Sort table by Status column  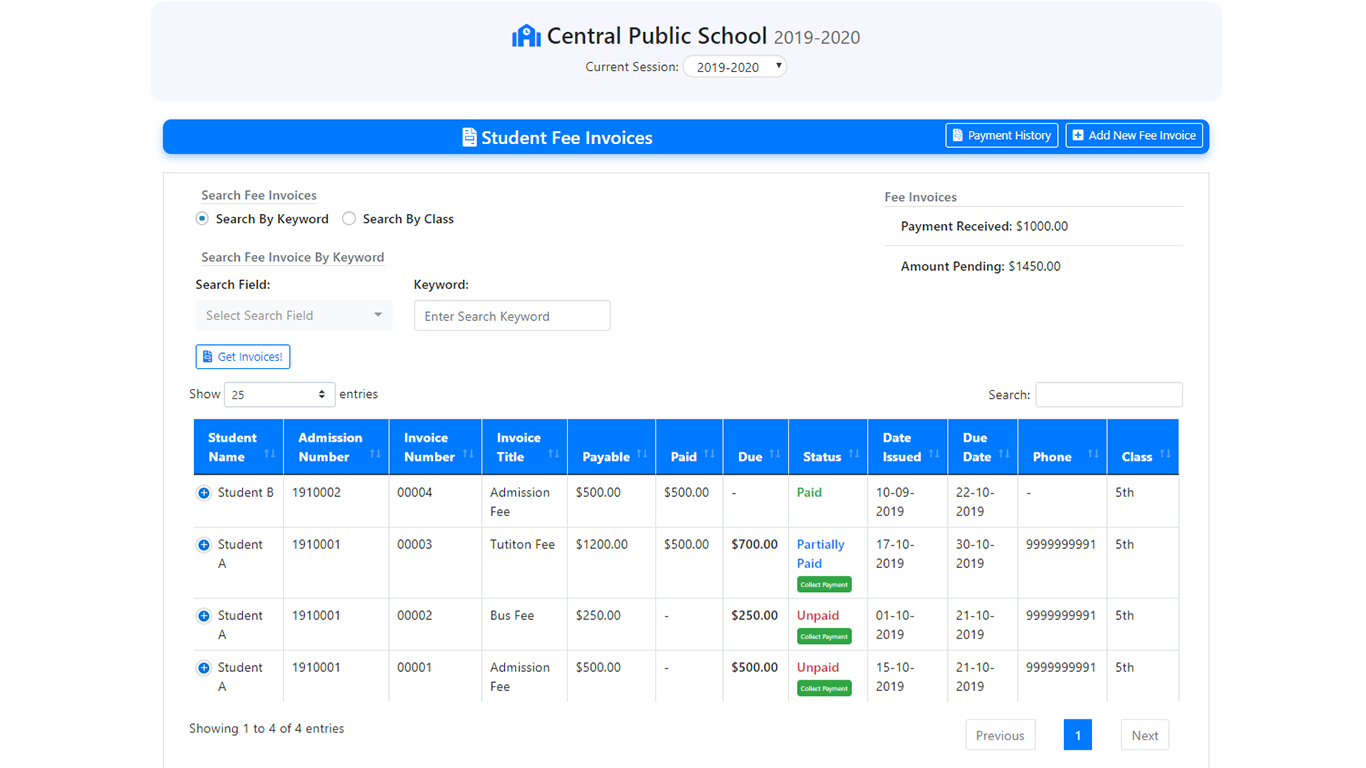point(827,447)
